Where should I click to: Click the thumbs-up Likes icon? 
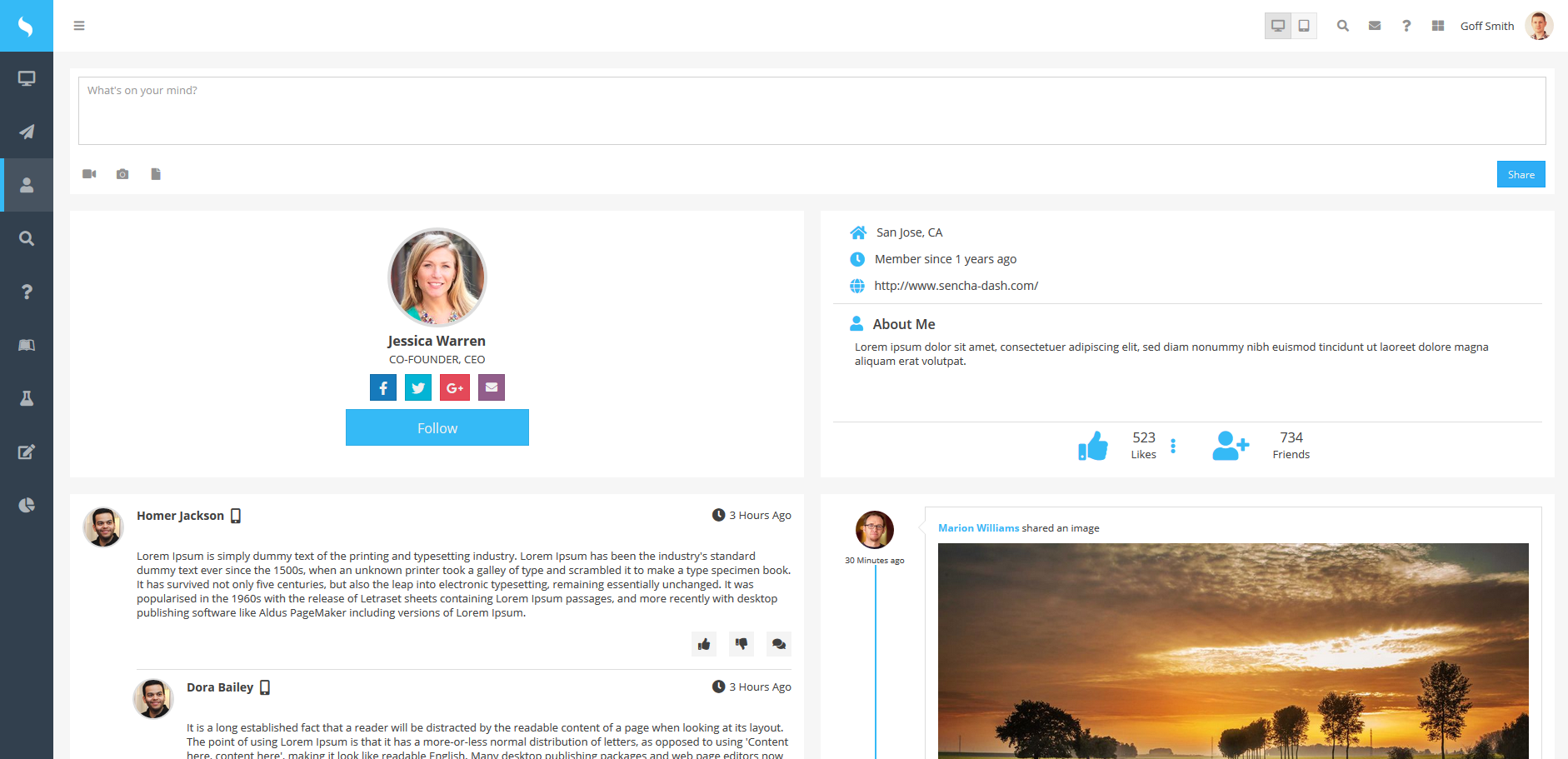pyautogui.click(x=1093, y=446)
